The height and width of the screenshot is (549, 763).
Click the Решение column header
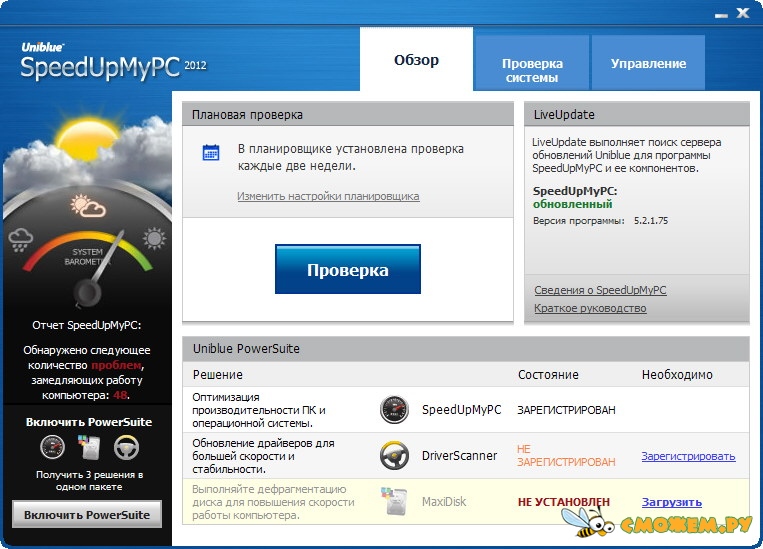point(218,375)
